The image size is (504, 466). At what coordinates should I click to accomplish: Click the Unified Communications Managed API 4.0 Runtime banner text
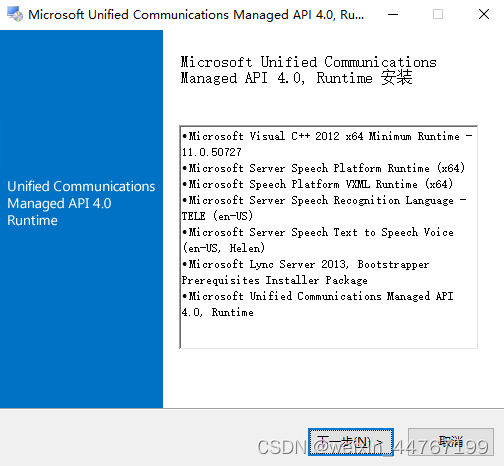click(81, 203)
